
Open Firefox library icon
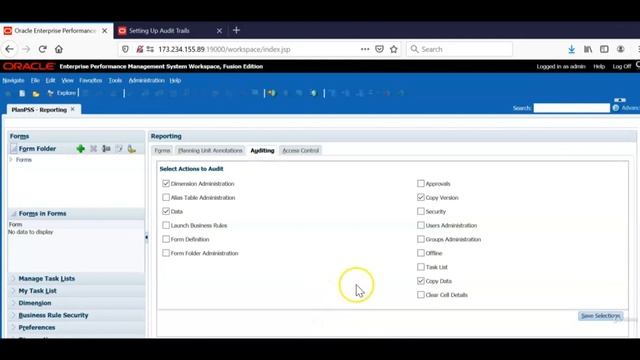click(x=588, y=49)
